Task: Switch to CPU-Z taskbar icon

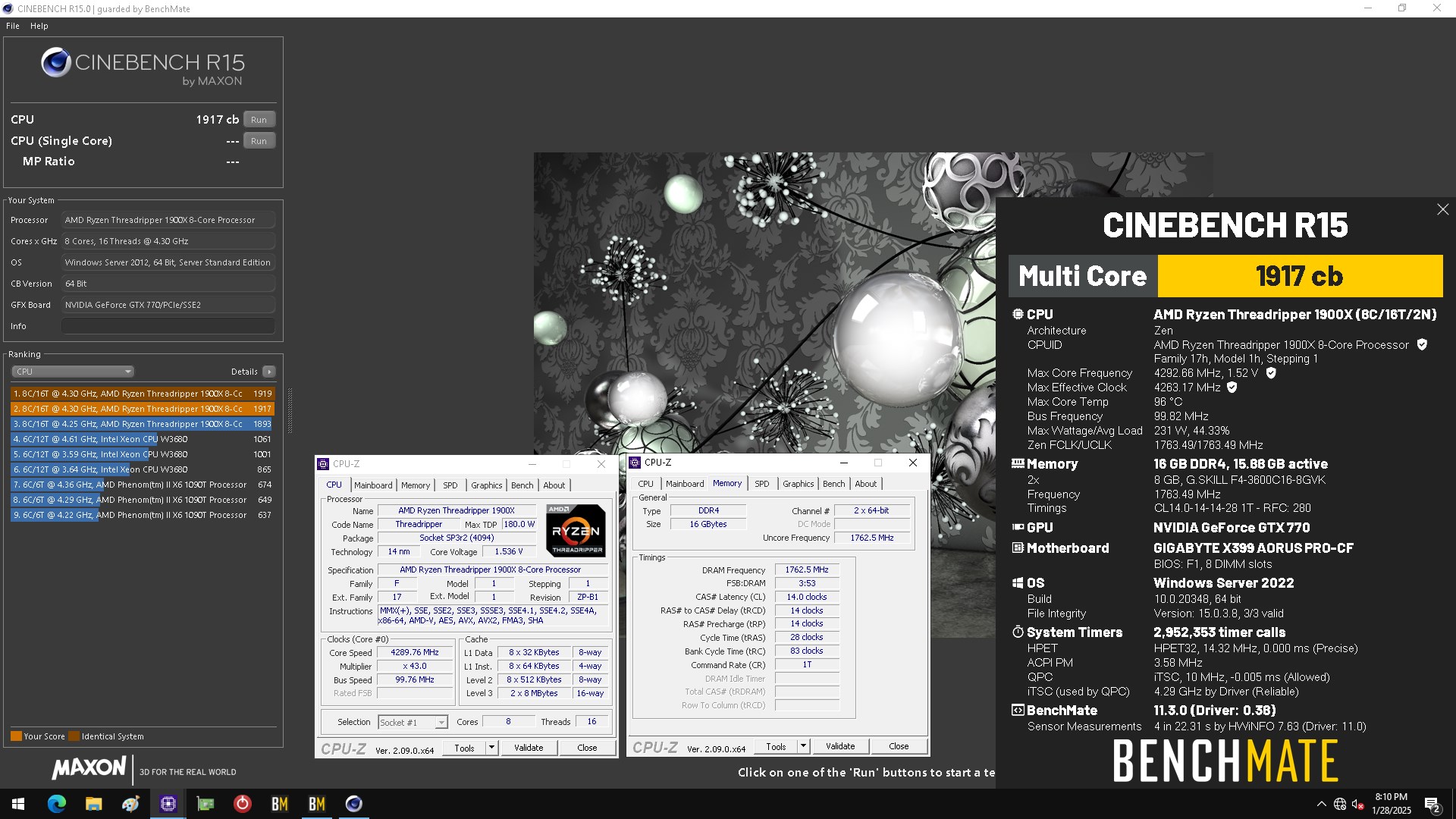Action: point(168,804)
